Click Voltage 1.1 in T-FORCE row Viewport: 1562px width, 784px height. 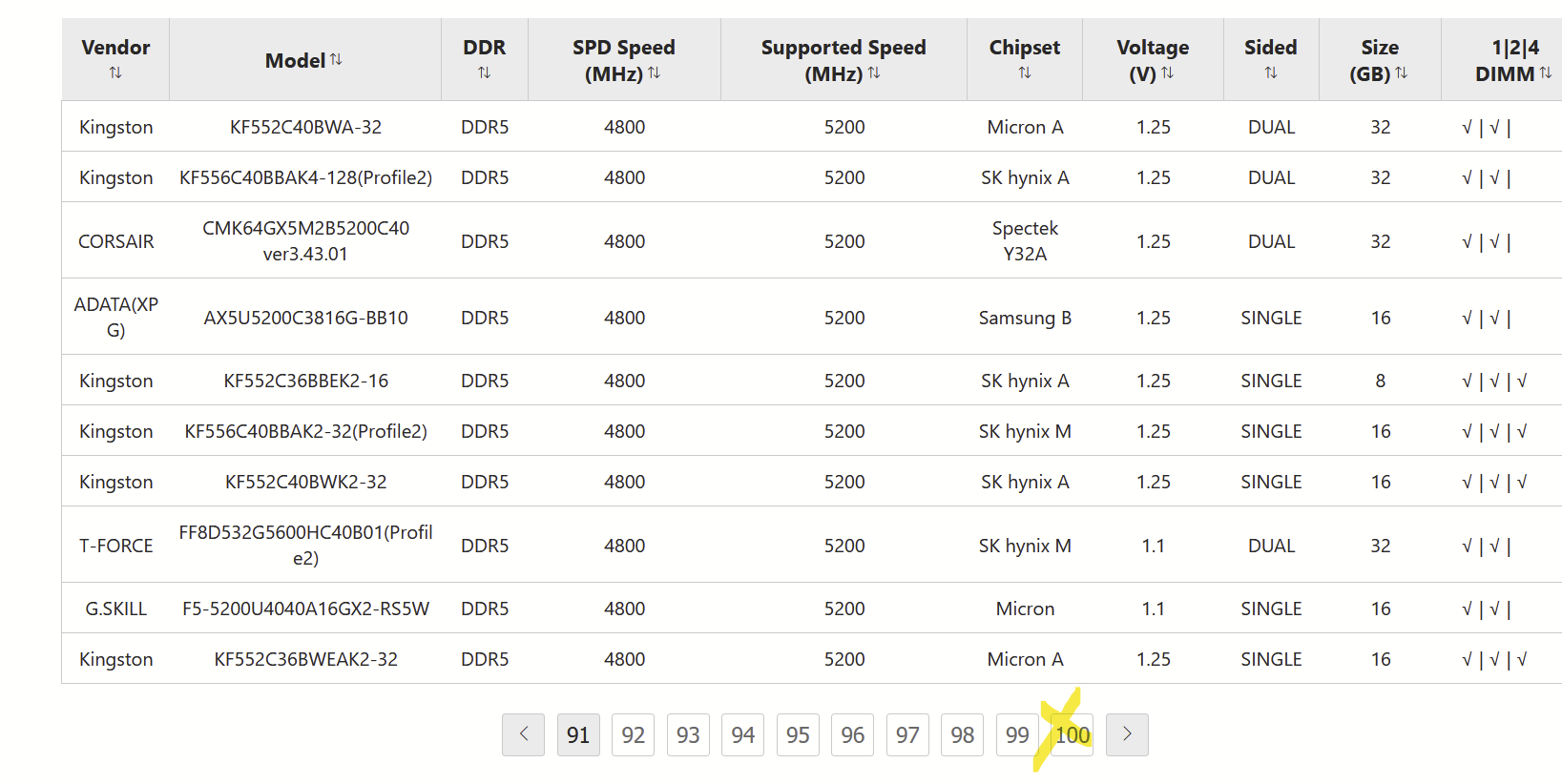[1153, 546]
